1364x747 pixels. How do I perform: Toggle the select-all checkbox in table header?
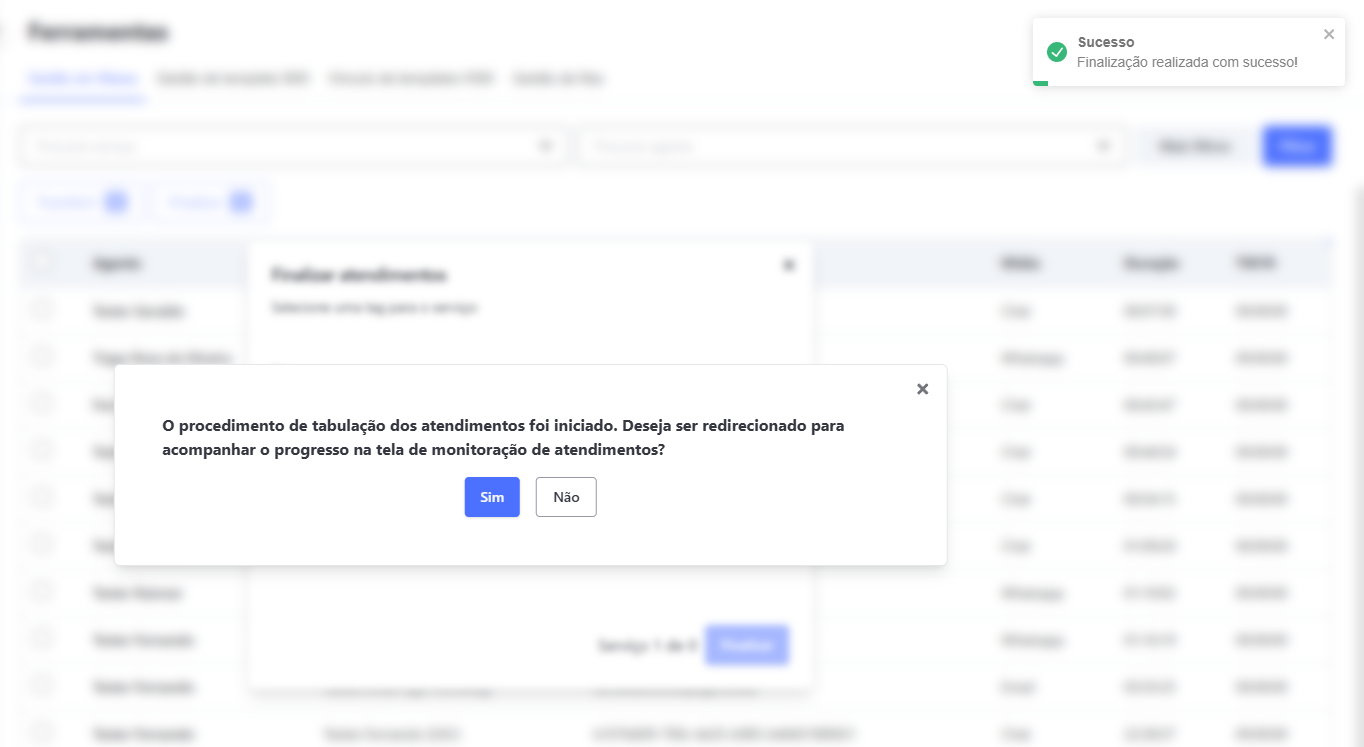42,263
